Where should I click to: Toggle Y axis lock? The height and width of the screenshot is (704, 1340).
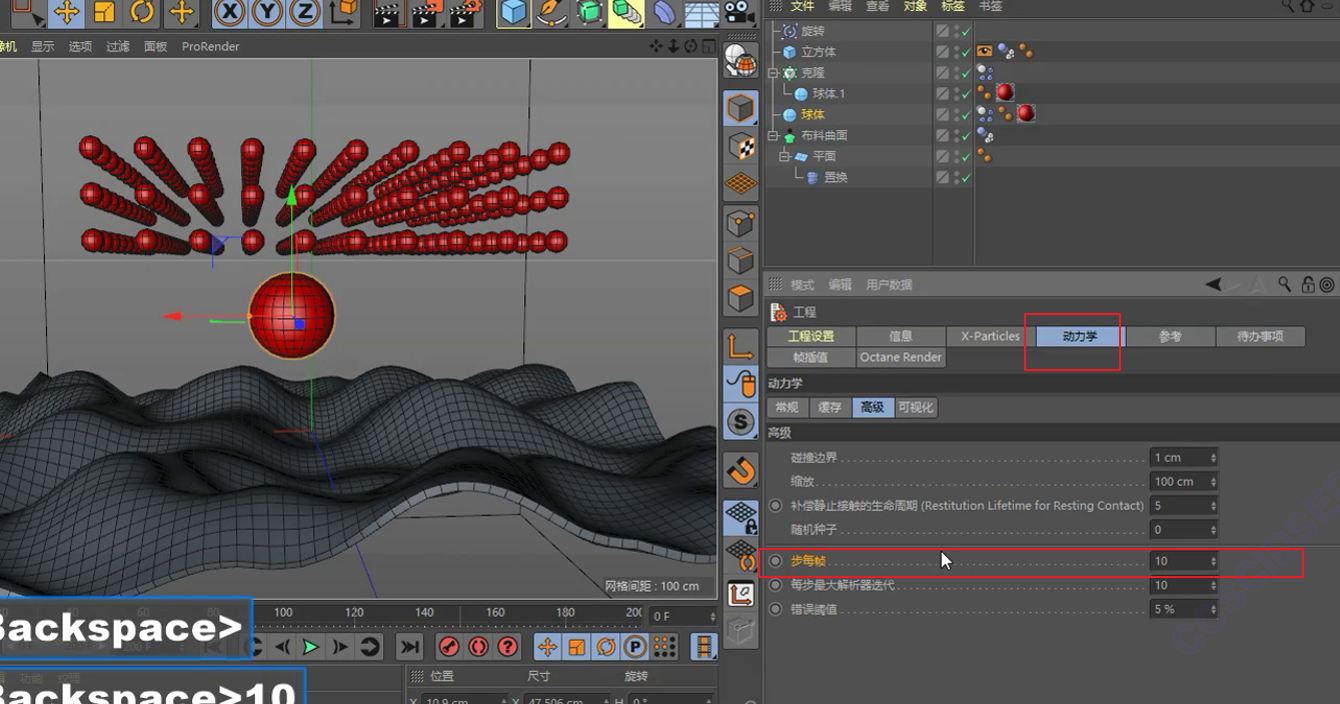point(267,12)
